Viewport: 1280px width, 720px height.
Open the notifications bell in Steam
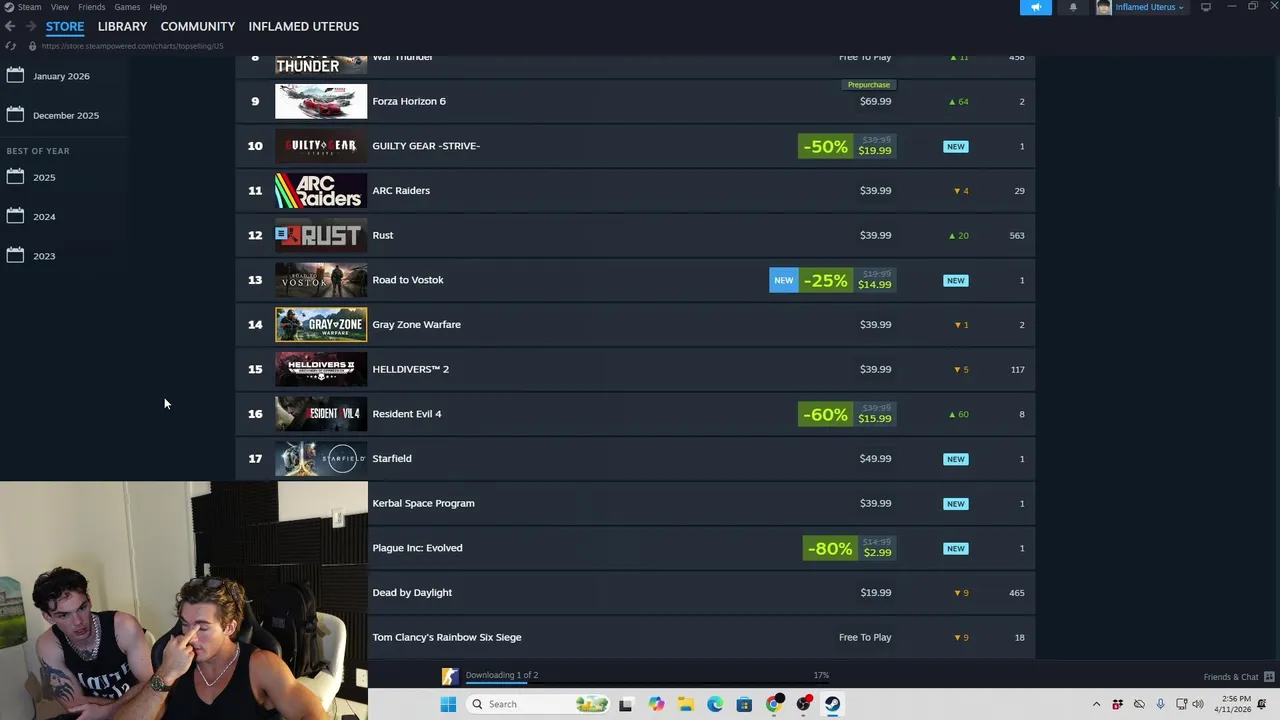point(1073,7)
